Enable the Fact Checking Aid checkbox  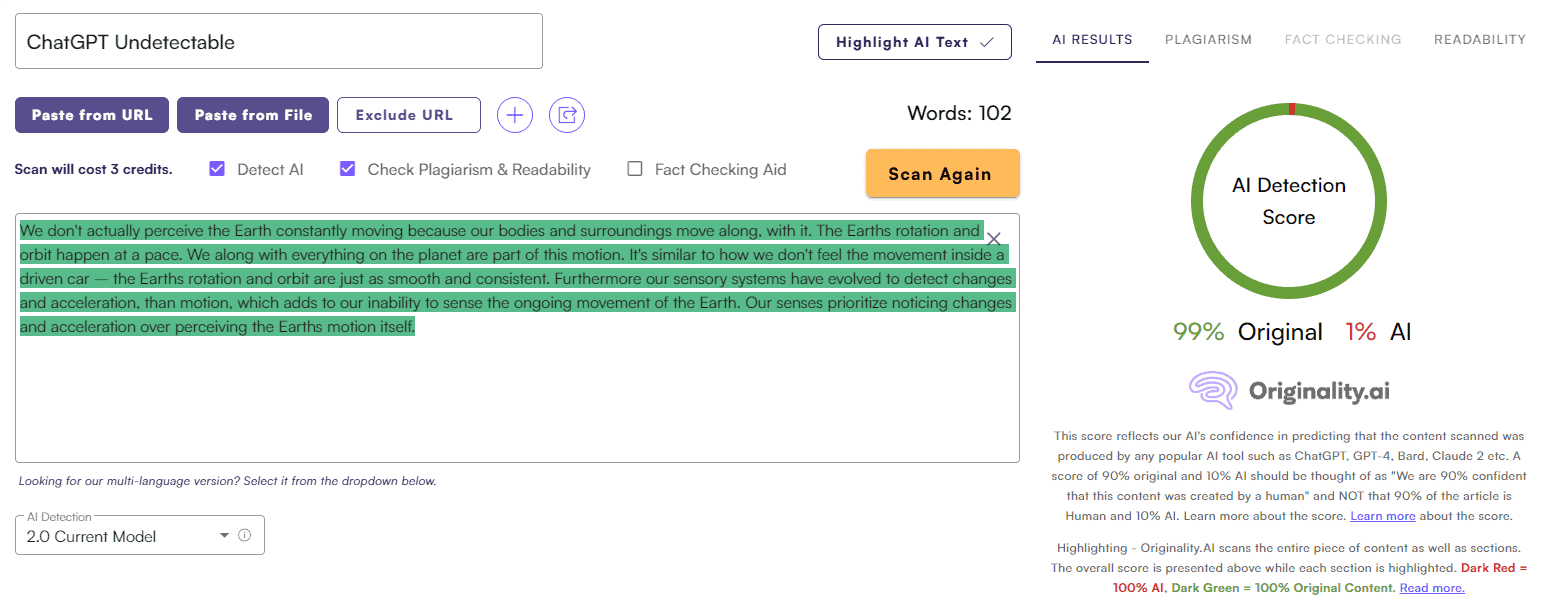click(634, 169)
